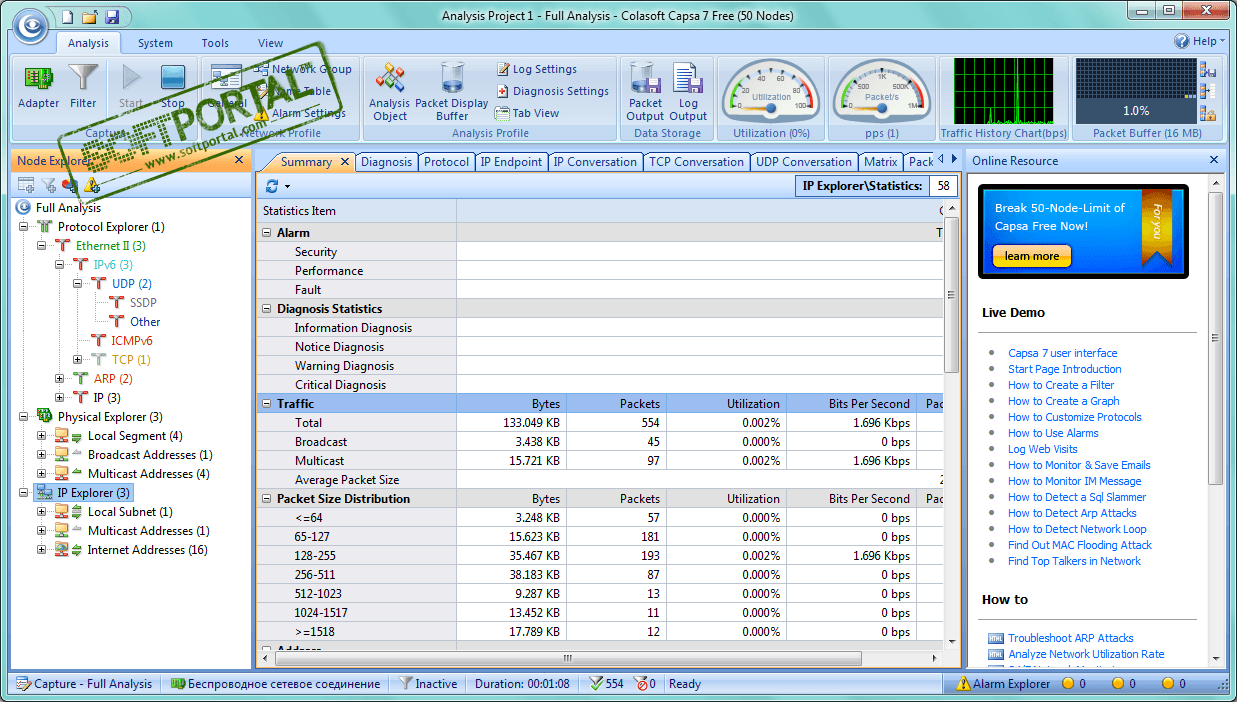Close the Summary tab
Image resolution: width=1237 pixels, height=702 pixels.
click(x=345, y=162)
